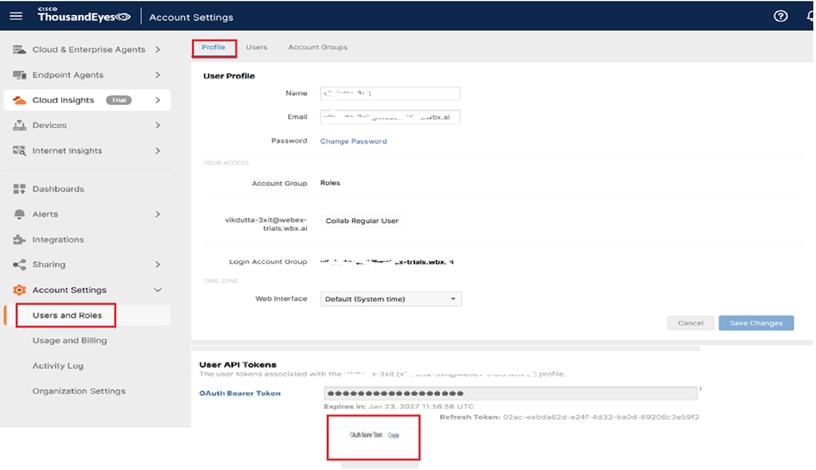This screenshot has height=470, width=816.
Task: Click Change Password link
Action: (x=353, y=141)
